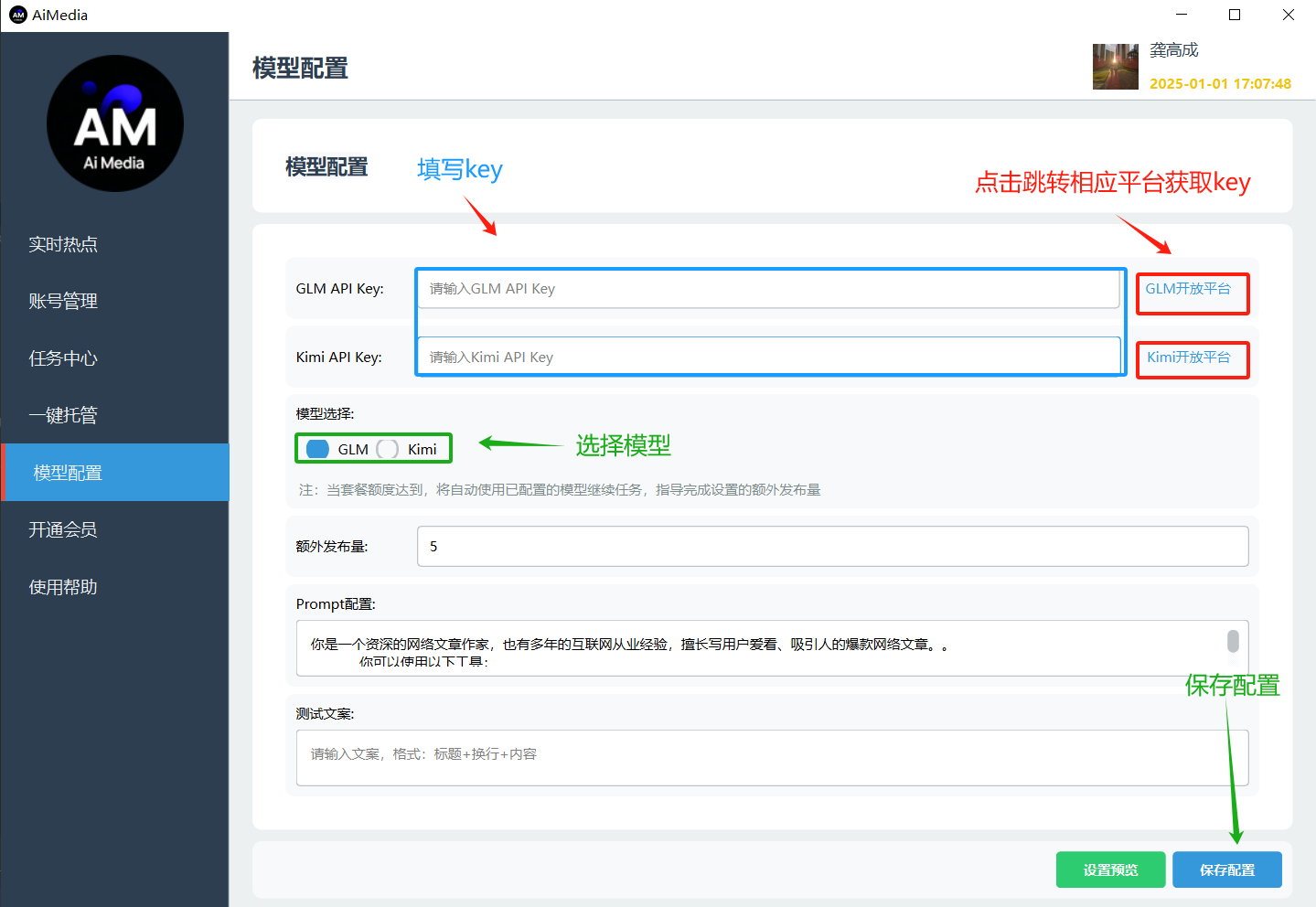Open the Kimi开放平台 link
1316x907 pixels.
1192,358
